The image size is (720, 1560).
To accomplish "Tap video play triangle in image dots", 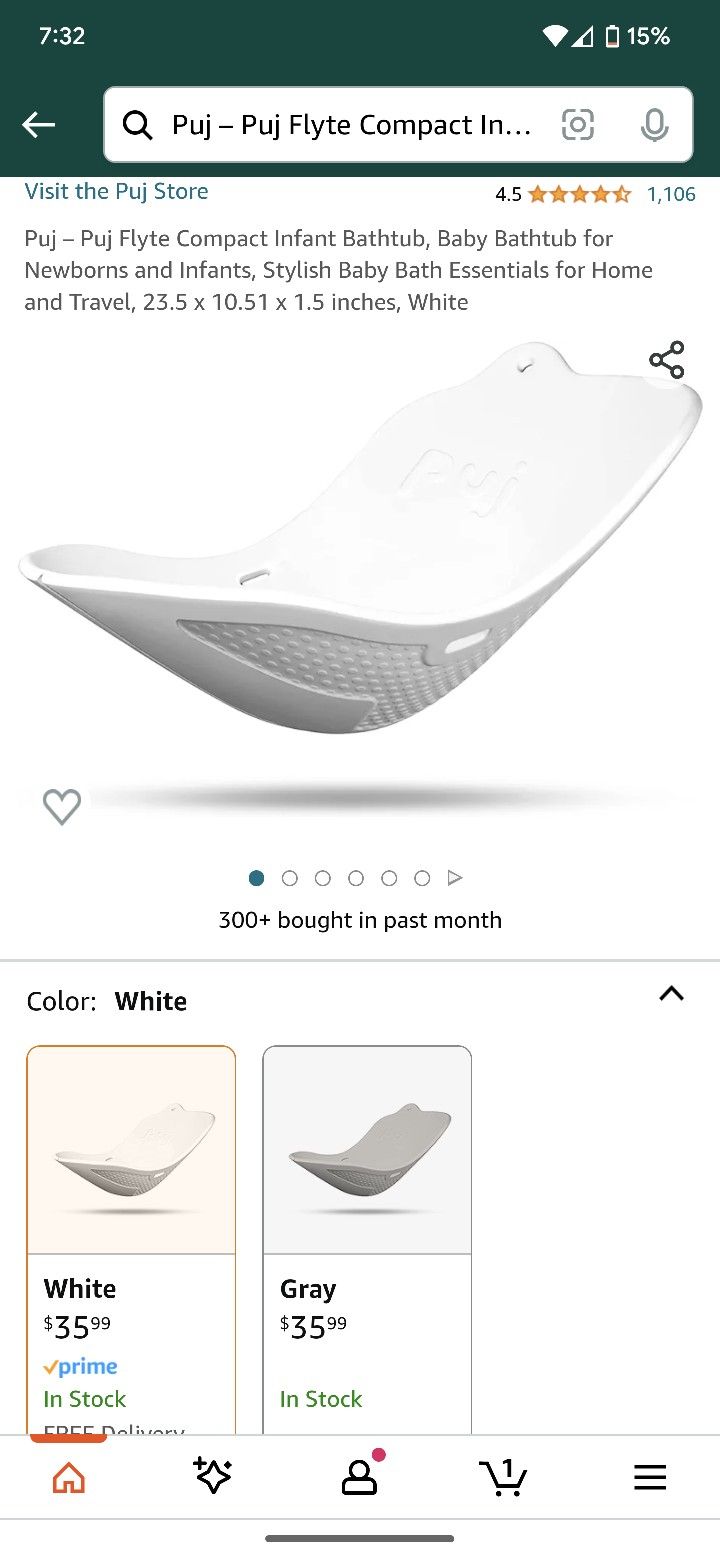I will (x=455, y=878).
